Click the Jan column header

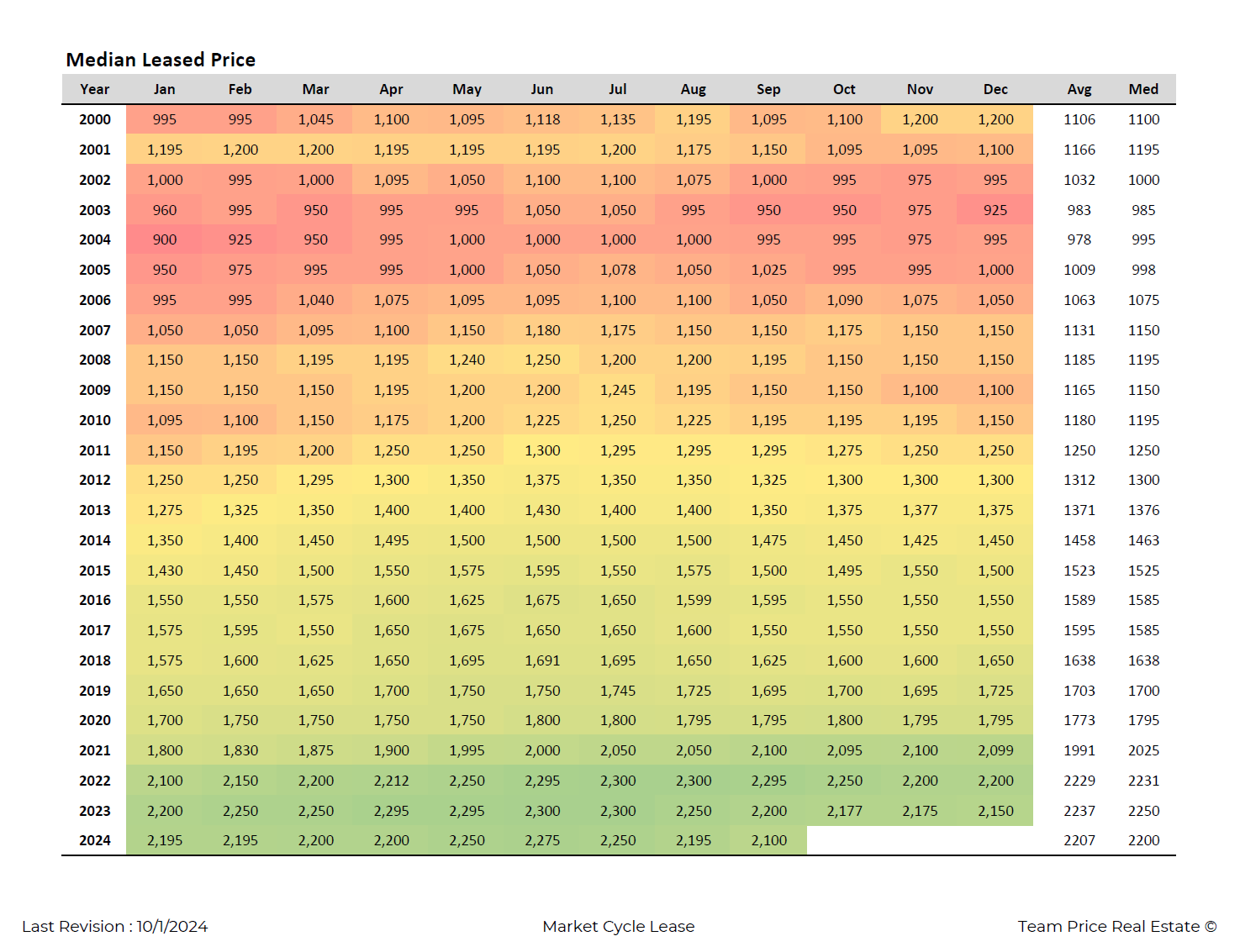(164, 89)
